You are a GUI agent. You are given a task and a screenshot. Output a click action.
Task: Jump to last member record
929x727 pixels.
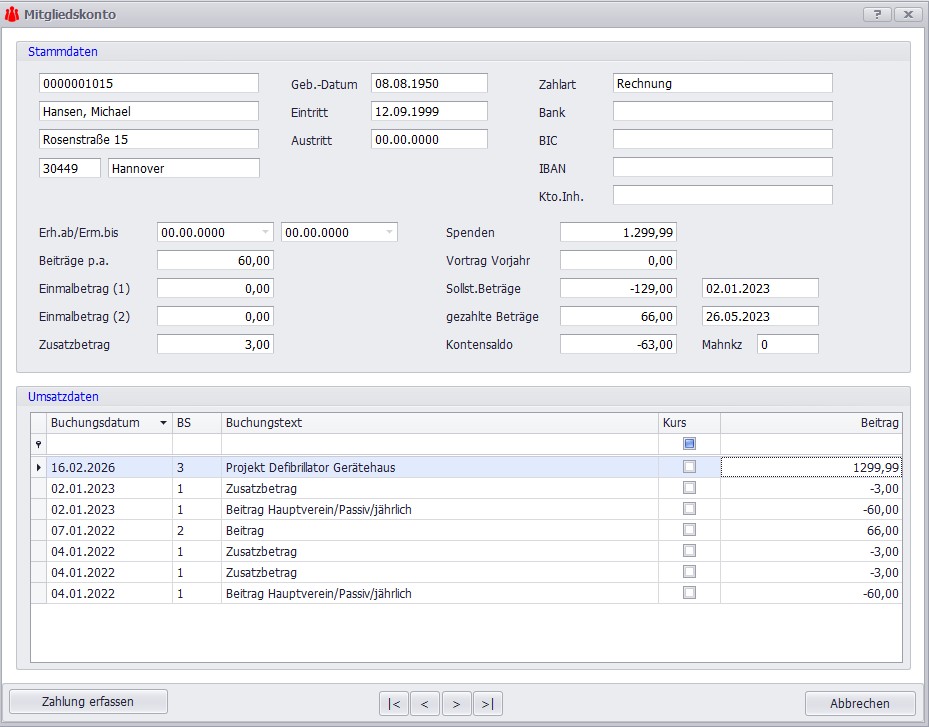pos(487,704)
